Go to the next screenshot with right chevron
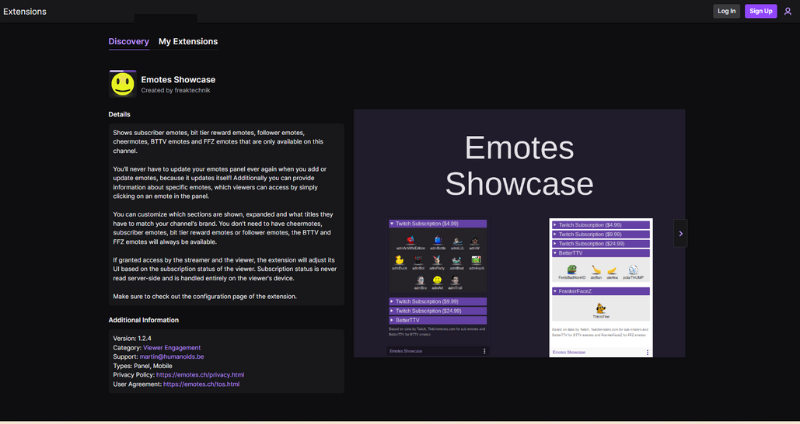This screenshot has height=424, width=800. (680, 233)
